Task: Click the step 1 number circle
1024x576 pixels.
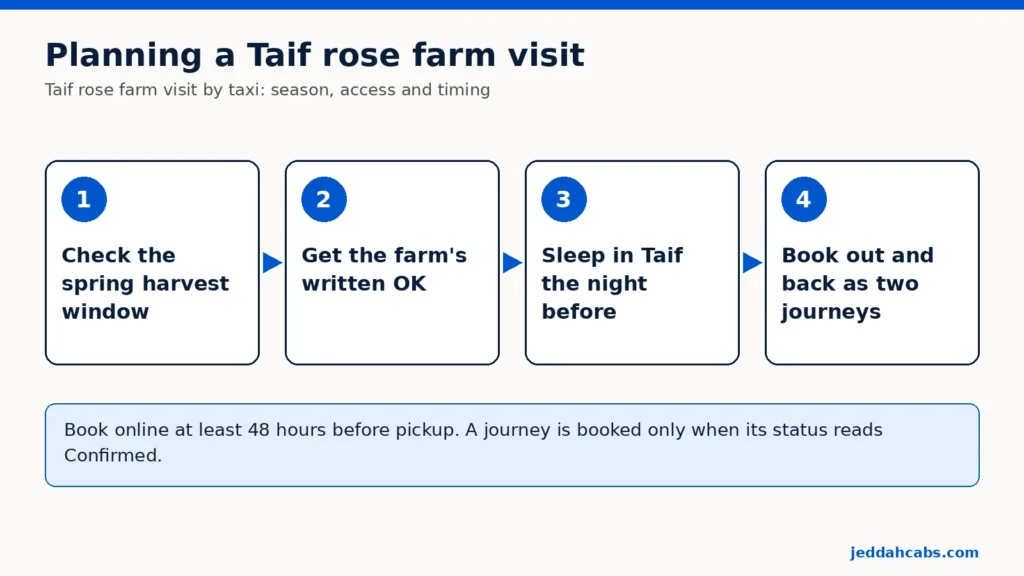Action: pyautogui.click(x=84, y=199)
